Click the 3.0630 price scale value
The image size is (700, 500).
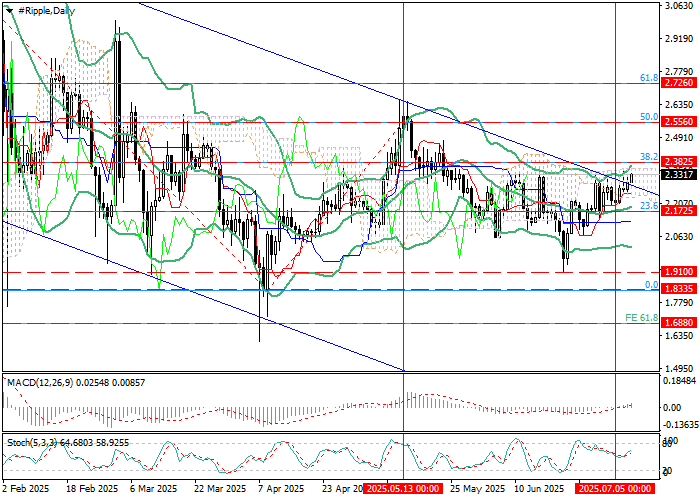point(679,6)
